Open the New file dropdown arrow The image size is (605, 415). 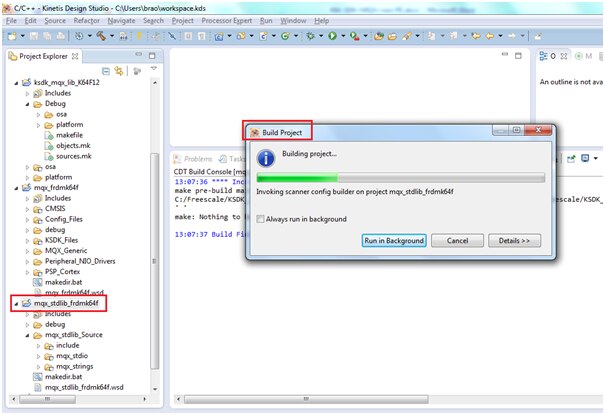(23, 36)
